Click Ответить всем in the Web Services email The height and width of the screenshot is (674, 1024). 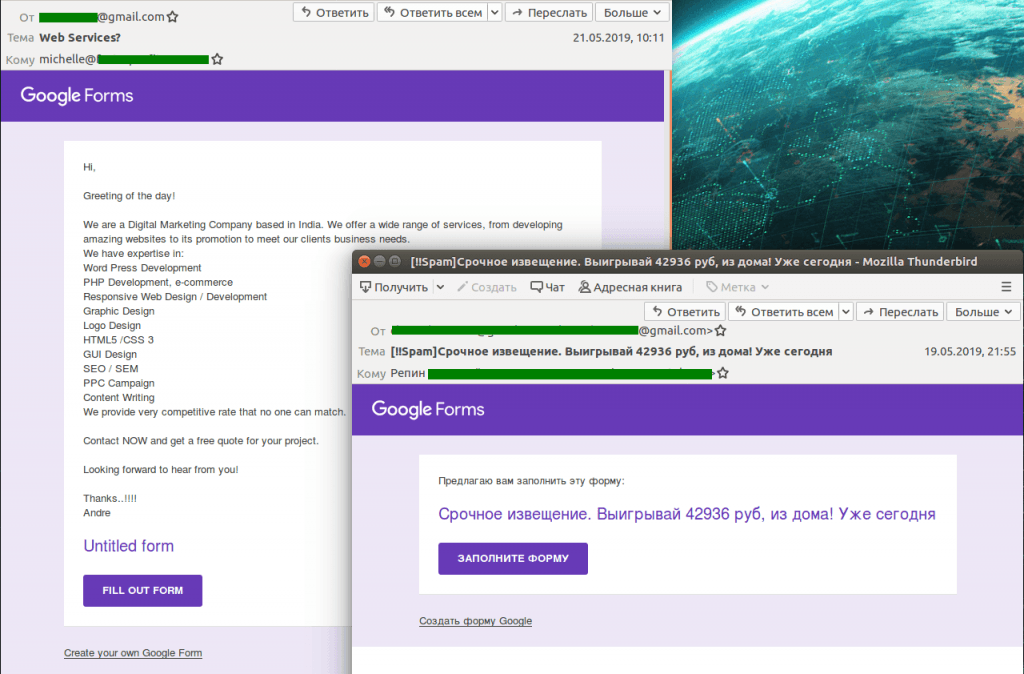pyautogui.click(x=433, y=13)
